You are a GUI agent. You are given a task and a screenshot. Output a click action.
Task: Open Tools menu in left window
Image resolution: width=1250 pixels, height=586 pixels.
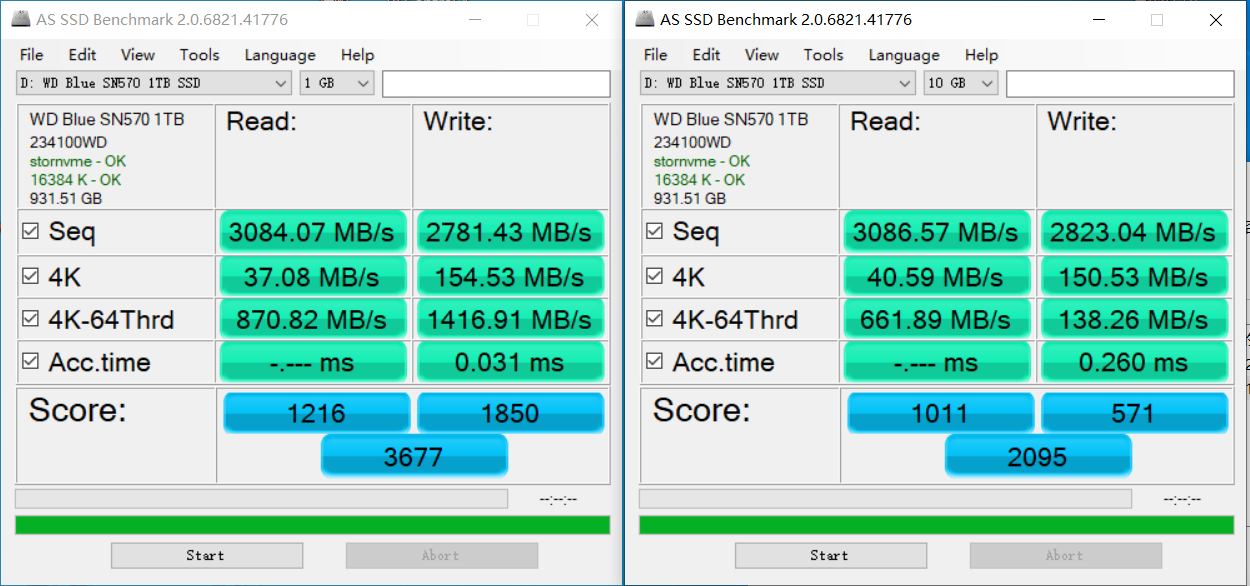(x=199, y=55)
